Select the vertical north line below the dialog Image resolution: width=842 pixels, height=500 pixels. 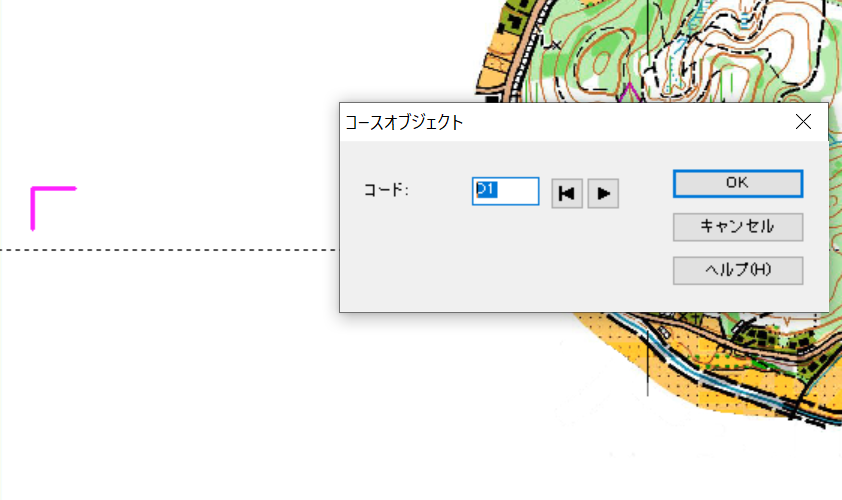click(x=648, y=364)
